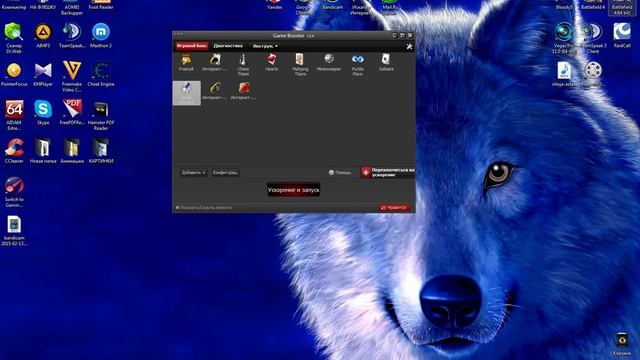Open the Добавить dropdown
640x360 pixels.
pos(193,173)
